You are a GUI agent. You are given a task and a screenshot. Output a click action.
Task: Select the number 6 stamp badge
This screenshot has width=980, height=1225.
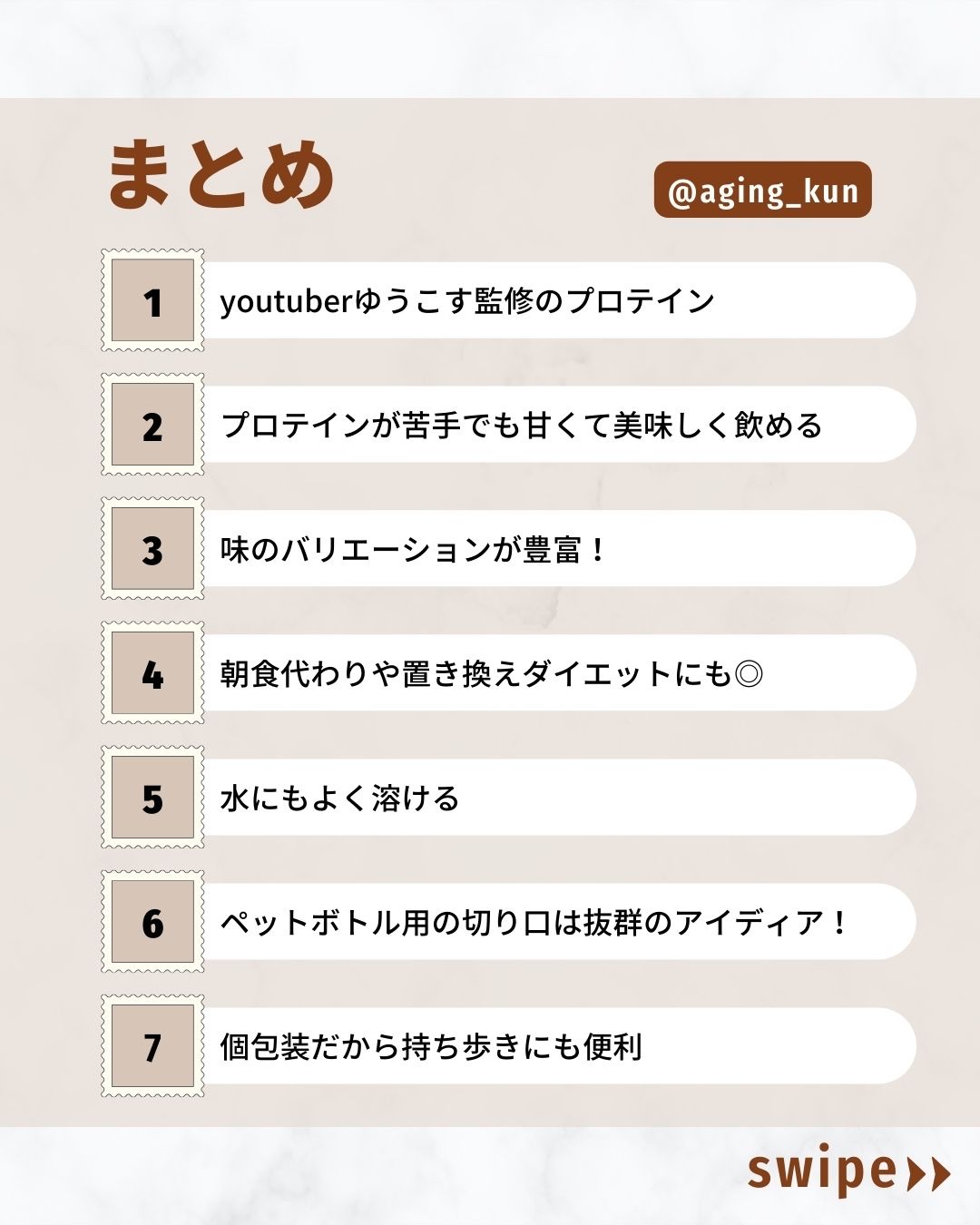(x=152, y=922)
